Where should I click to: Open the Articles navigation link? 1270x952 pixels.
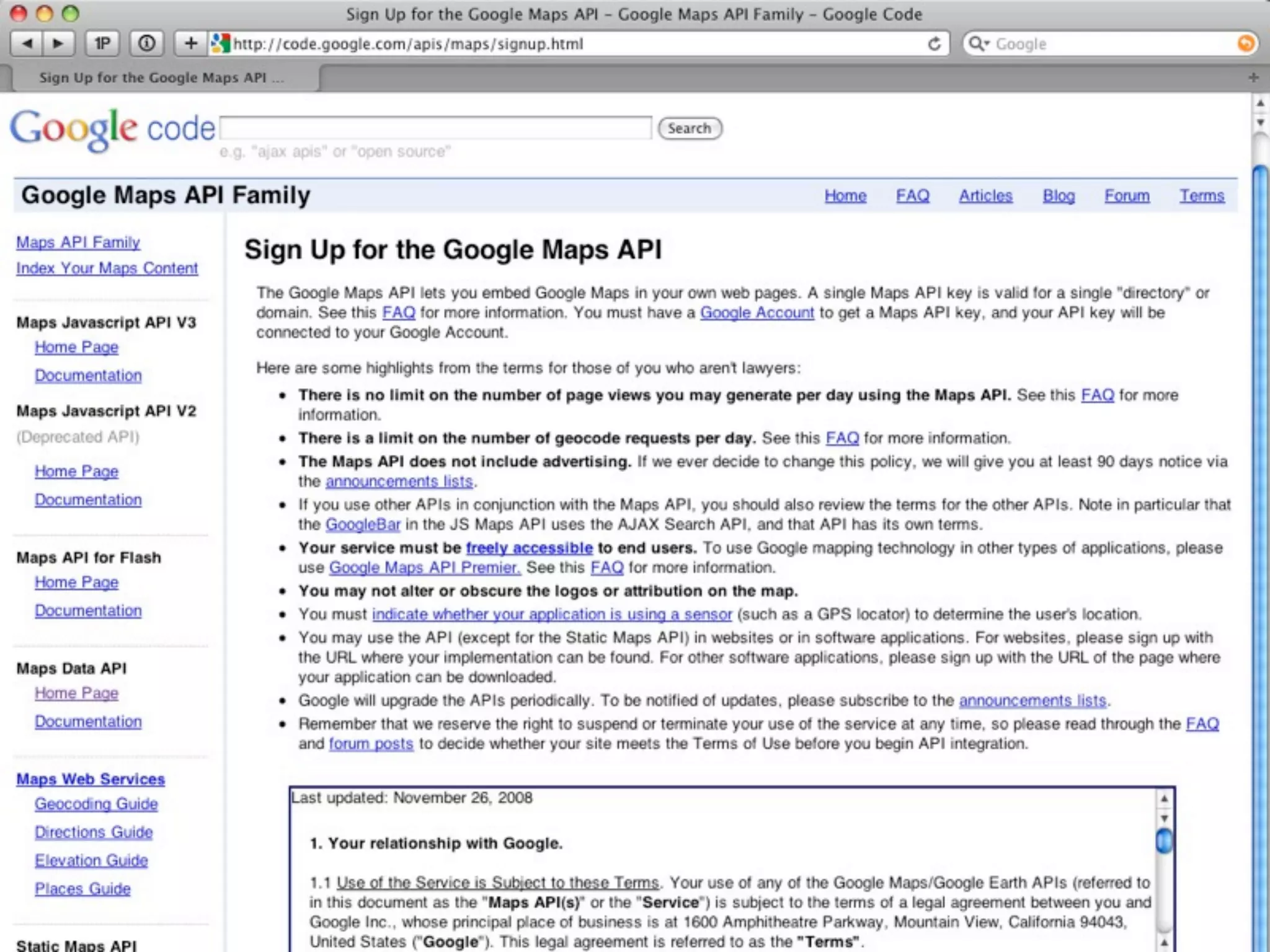(985, 196)
